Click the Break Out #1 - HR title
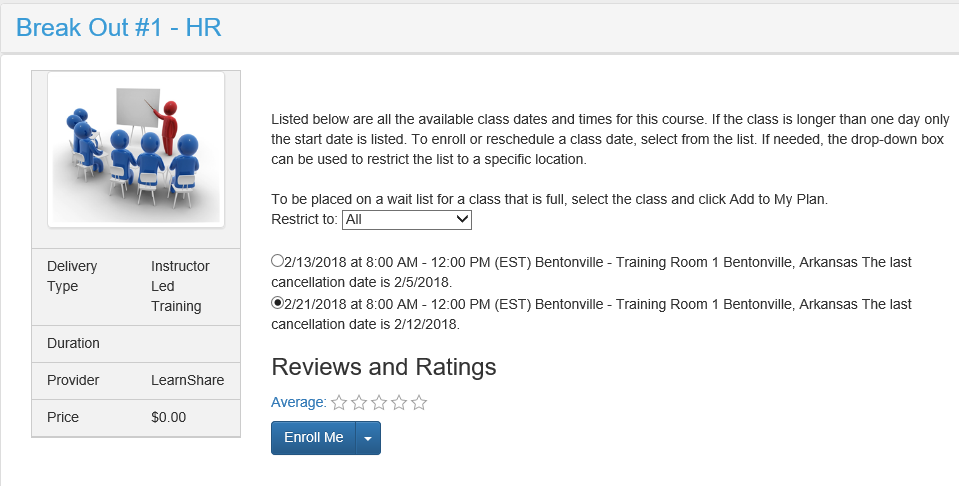This screenshot has width=959, height=486. click(119, 27)
